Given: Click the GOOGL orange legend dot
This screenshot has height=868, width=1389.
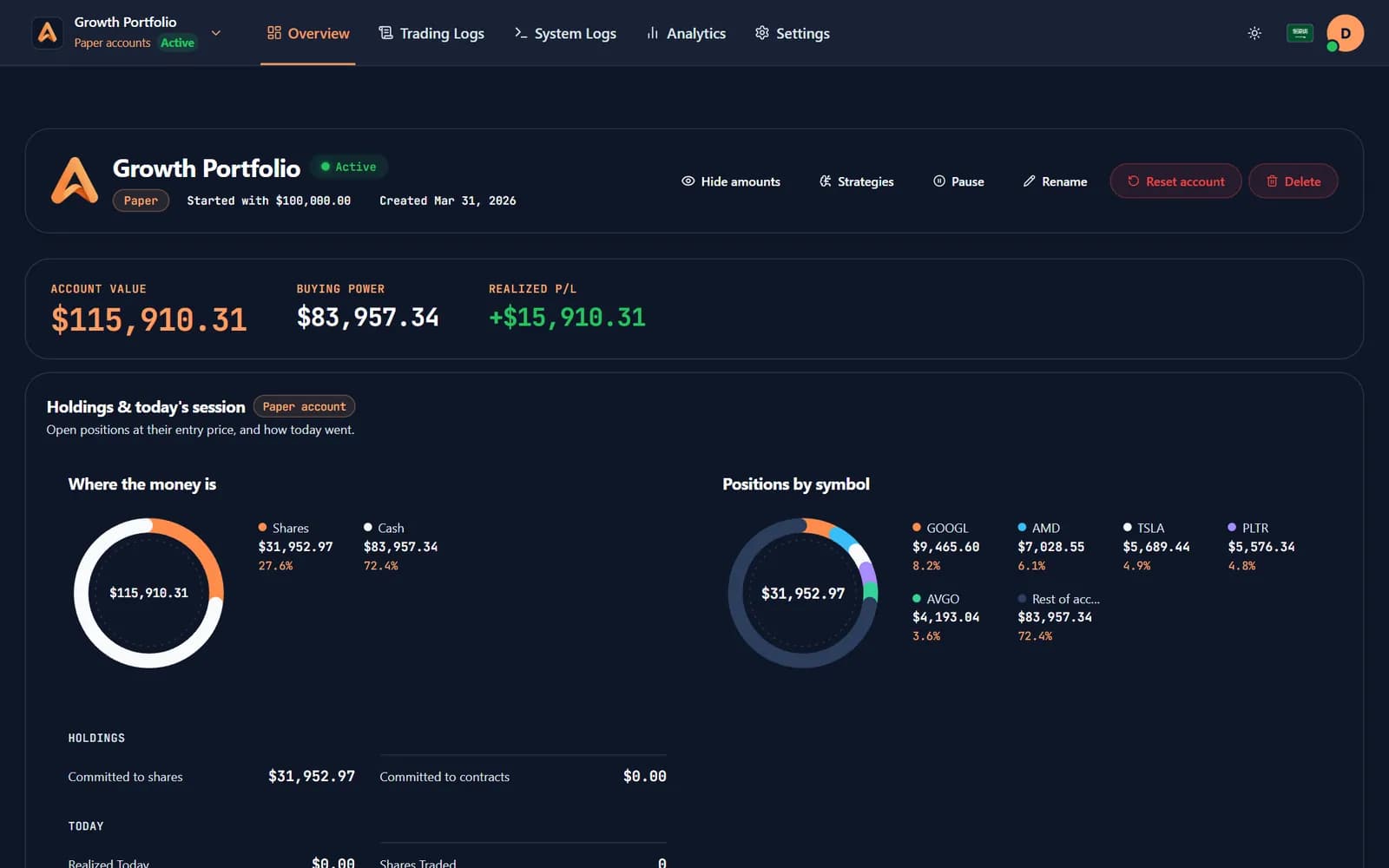Looking at the screenshot, I should (x=917, y=527).
